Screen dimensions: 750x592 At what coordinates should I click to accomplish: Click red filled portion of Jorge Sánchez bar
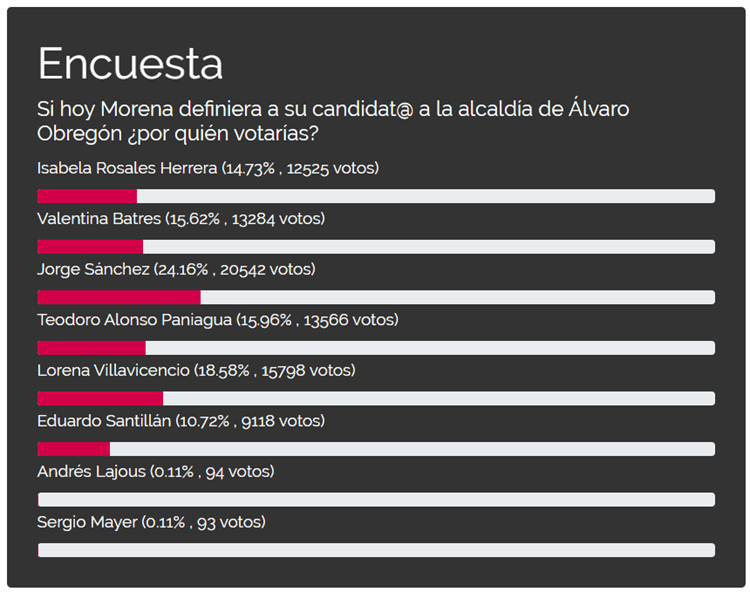(119, 297)
